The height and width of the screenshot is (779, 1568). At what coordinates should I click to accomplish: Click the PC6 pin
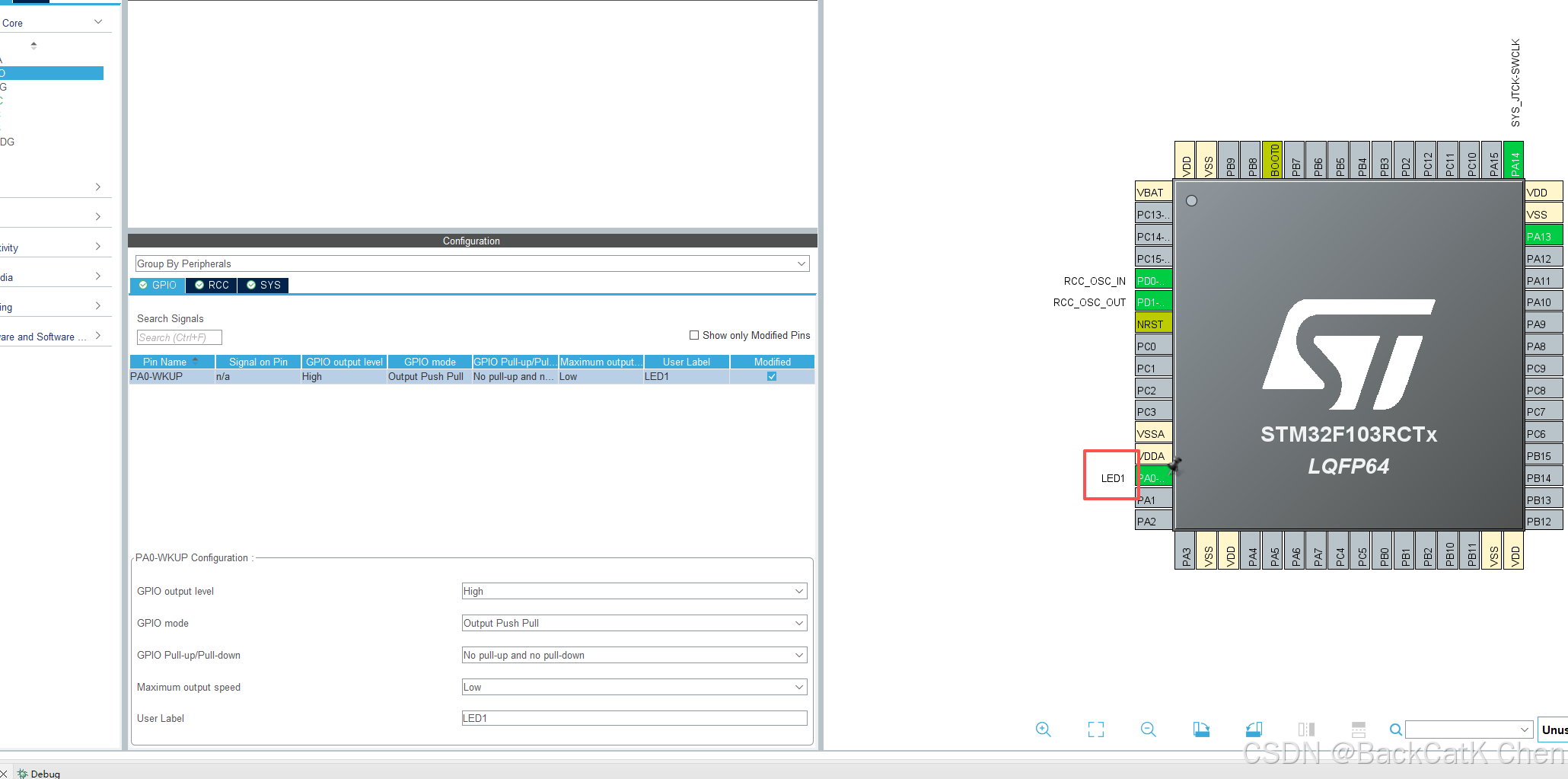tap(1544, 434)
